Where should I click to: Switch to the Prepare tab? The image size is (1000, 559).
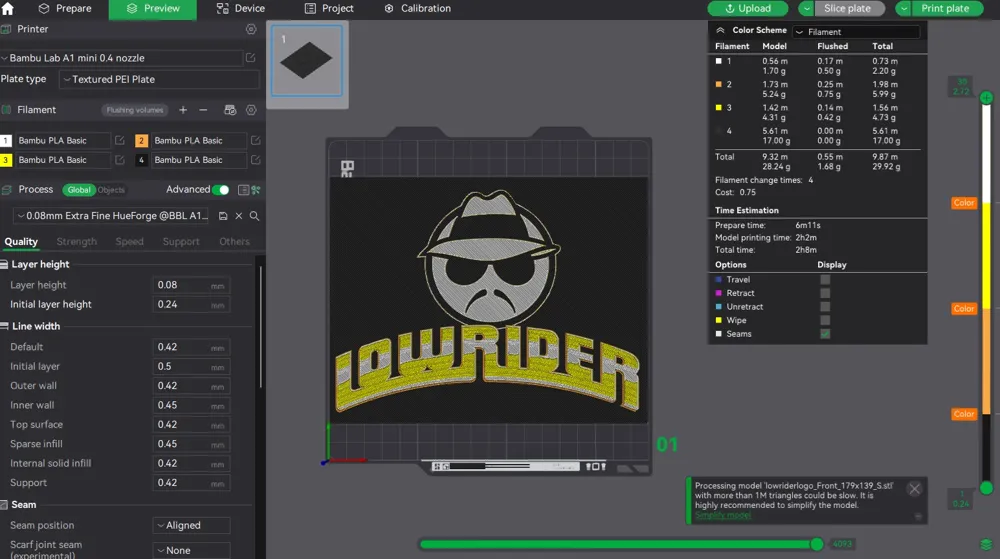tap(65, 8)
